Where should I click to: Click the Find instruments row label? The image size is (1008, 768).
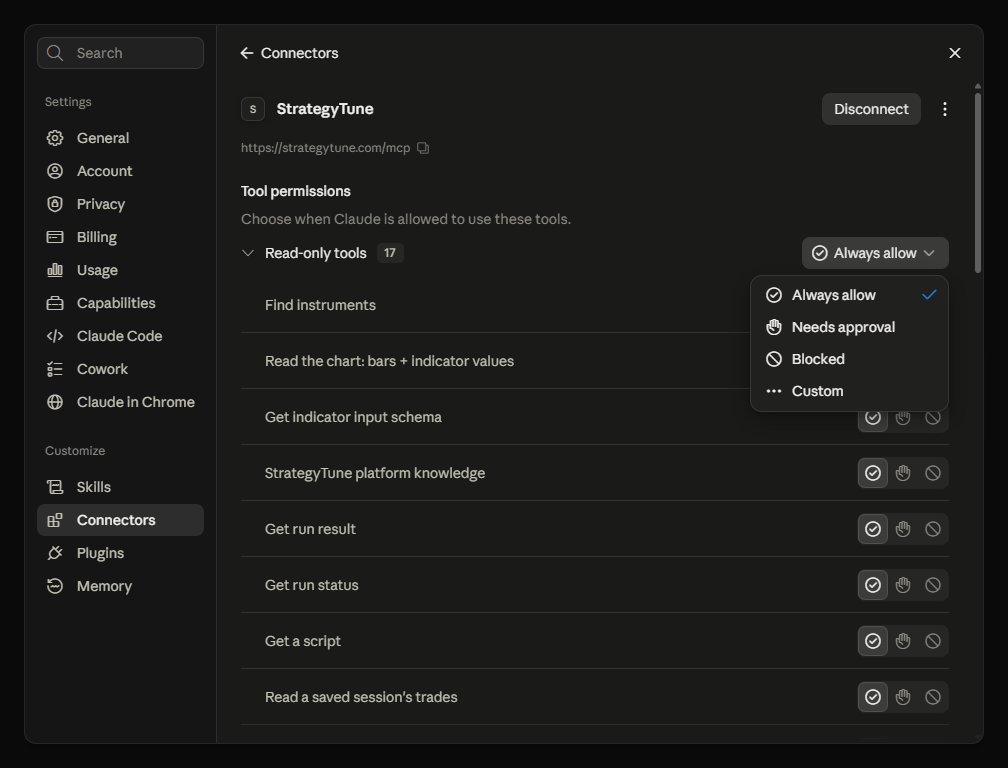tap(320, 305)
